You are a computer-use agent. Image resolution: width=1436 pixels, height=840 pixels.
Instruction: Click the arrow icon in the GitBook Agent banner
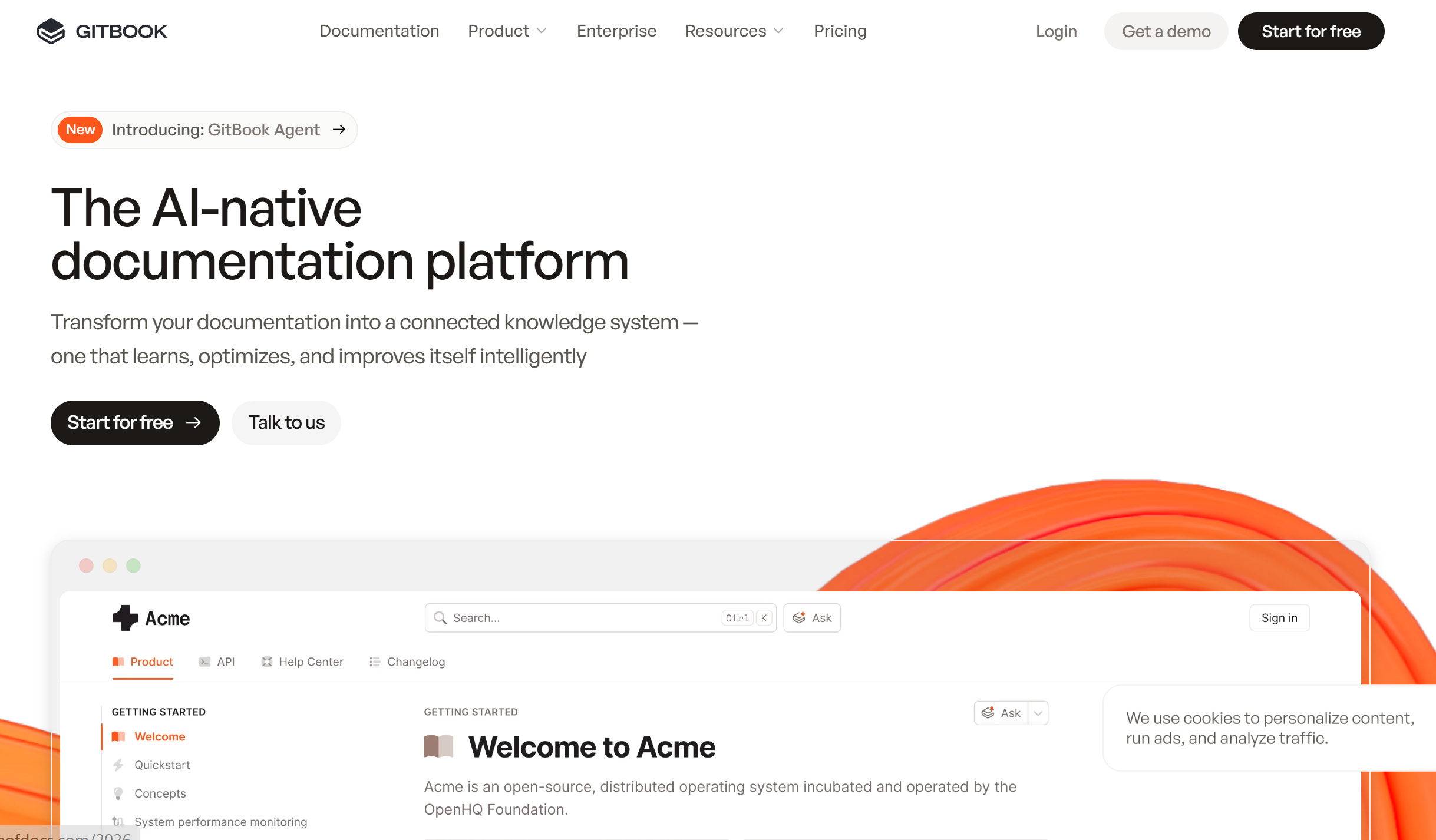coord(339,130)
